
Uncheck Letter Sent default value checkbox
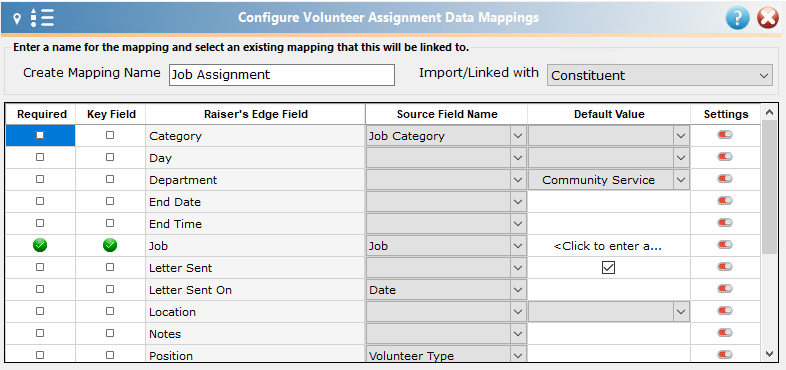(609, 268)
